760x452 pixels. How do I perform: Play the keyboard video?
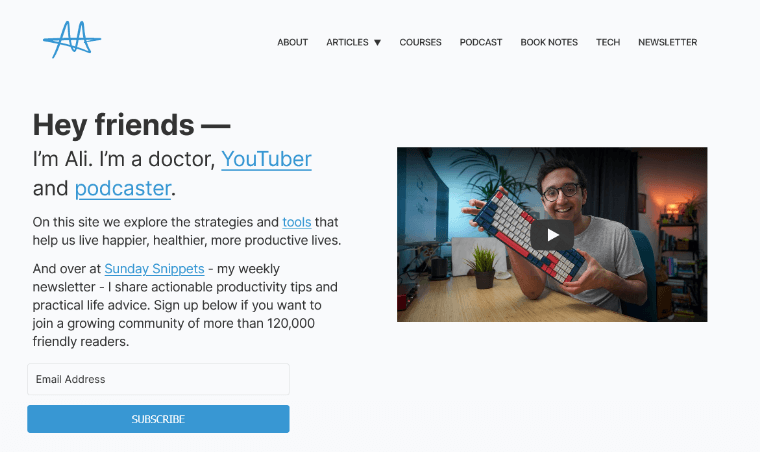point(552,235)
